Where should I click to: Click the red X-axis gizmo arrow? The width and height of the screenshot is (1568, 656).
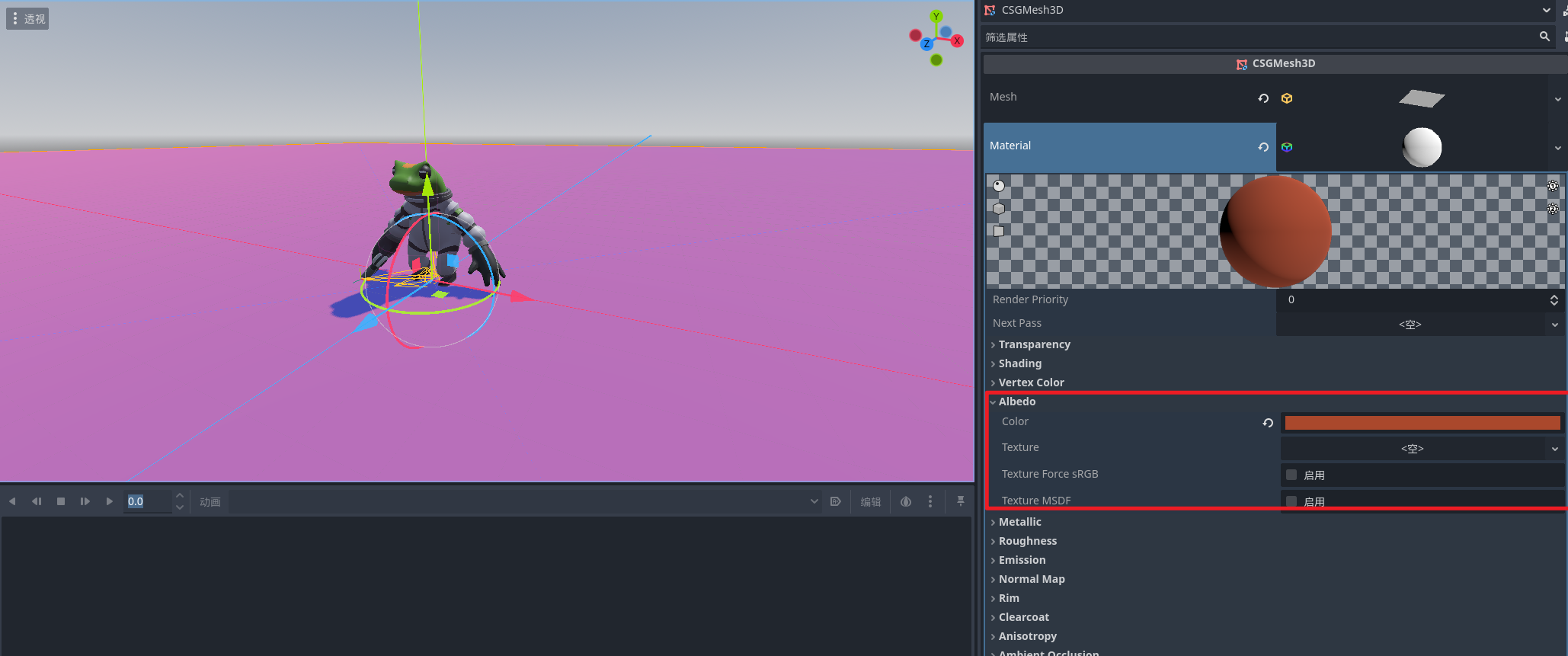coord(522,296)
